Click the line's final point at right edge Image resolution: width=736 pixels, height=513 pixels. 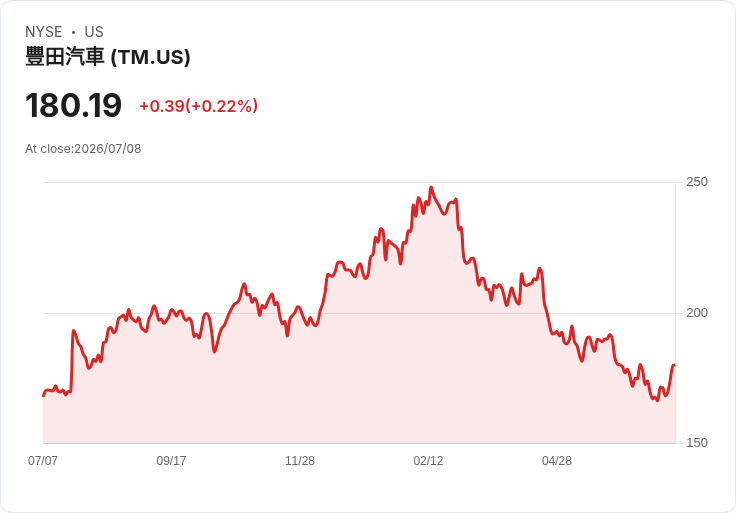(x=674, y=365)
